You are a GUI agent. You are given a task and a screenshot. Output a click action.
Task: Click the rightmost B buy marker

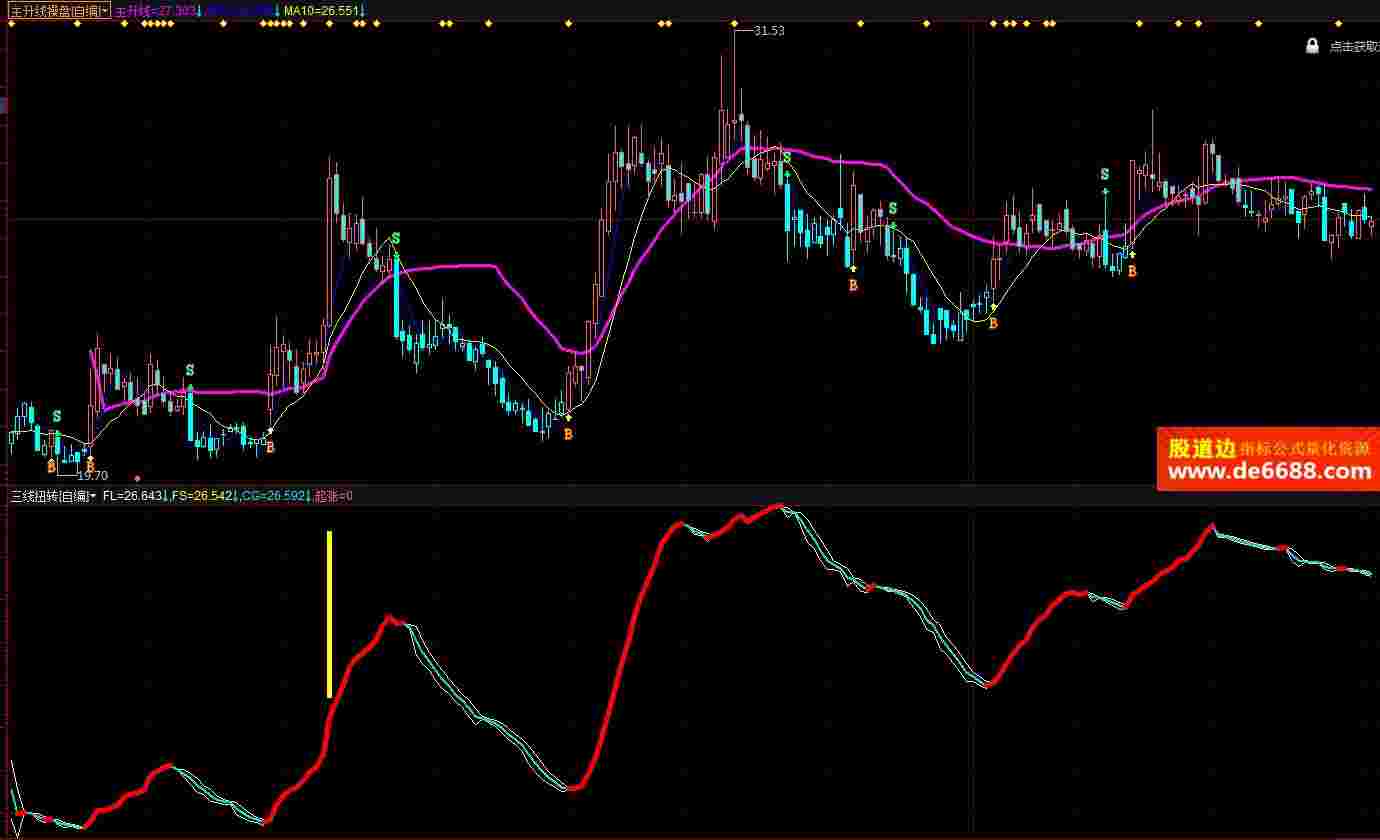(1132, 271)
